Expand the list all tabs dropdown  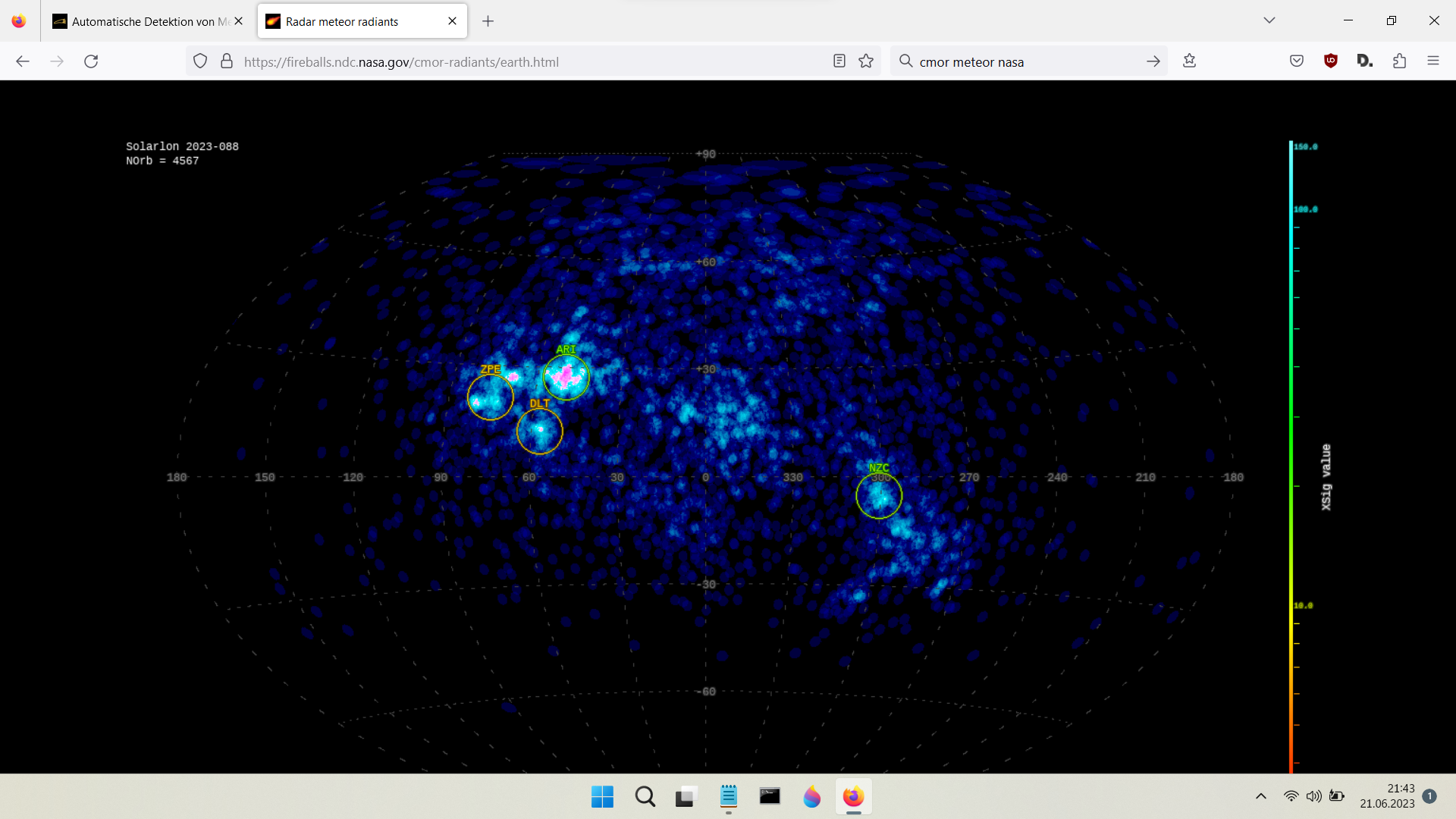coord(1269,20)
